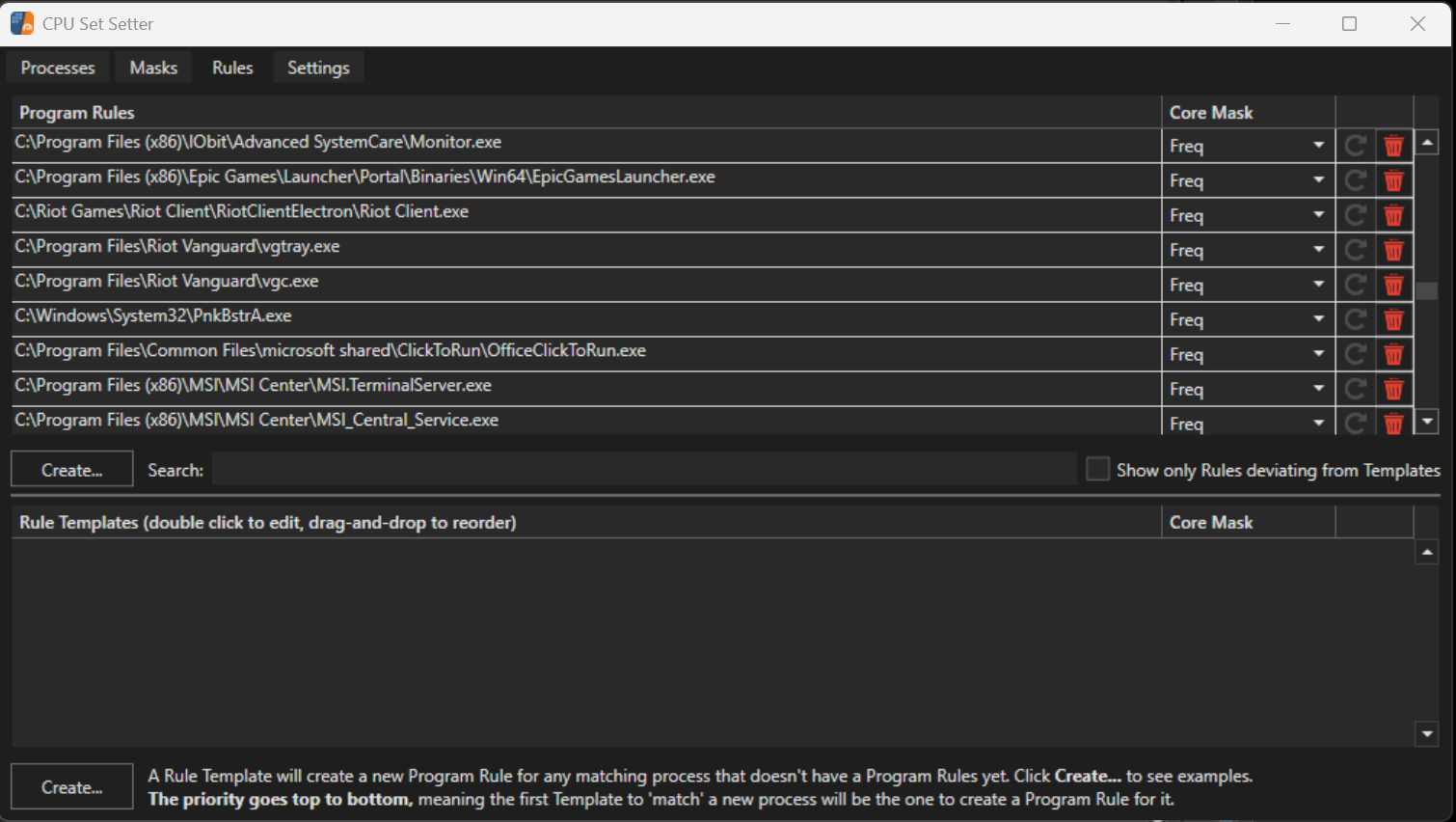Switch to the Masks tab
This screenshot has width=1456, height=822.
tap(153, 68)
